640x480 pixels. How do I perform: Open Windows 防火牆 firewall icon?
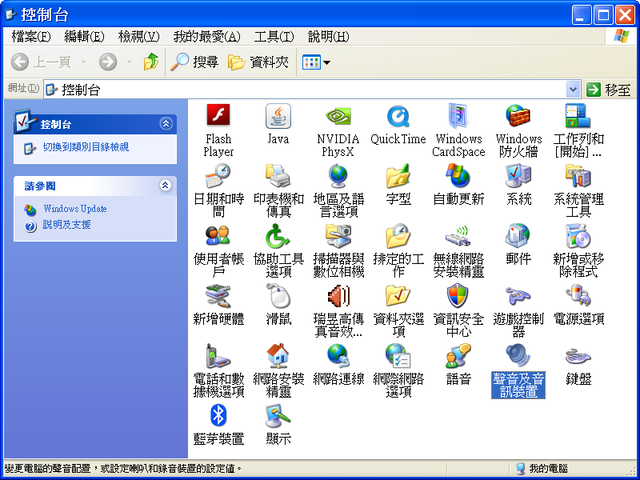point(518,116)
